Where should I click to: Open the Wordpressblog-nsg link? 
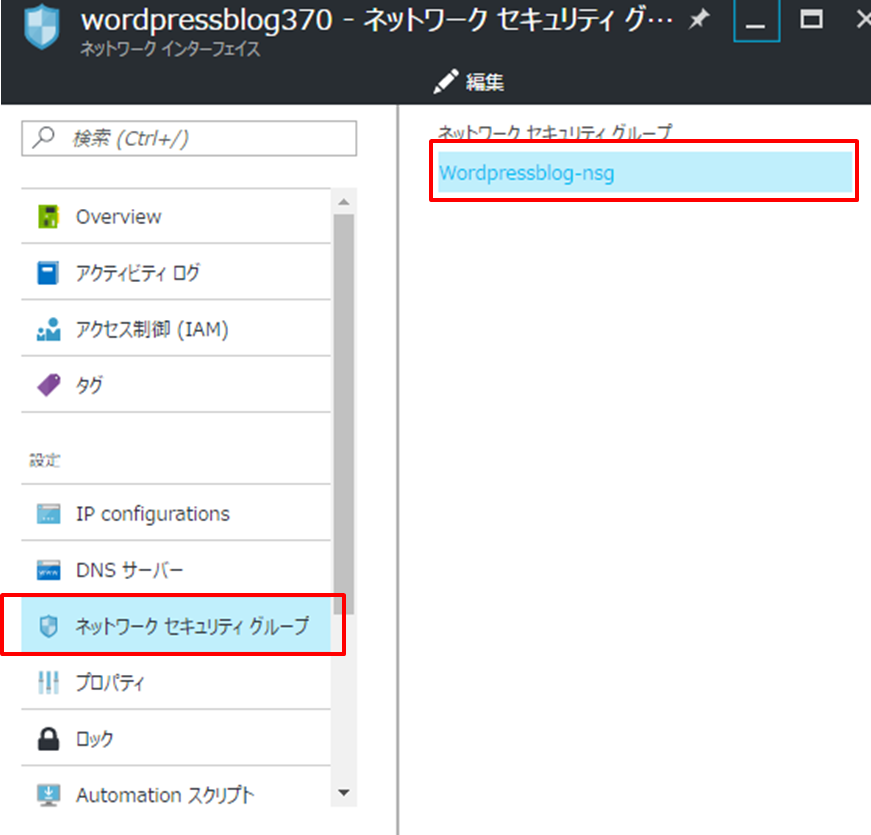[x=527, y=173]
